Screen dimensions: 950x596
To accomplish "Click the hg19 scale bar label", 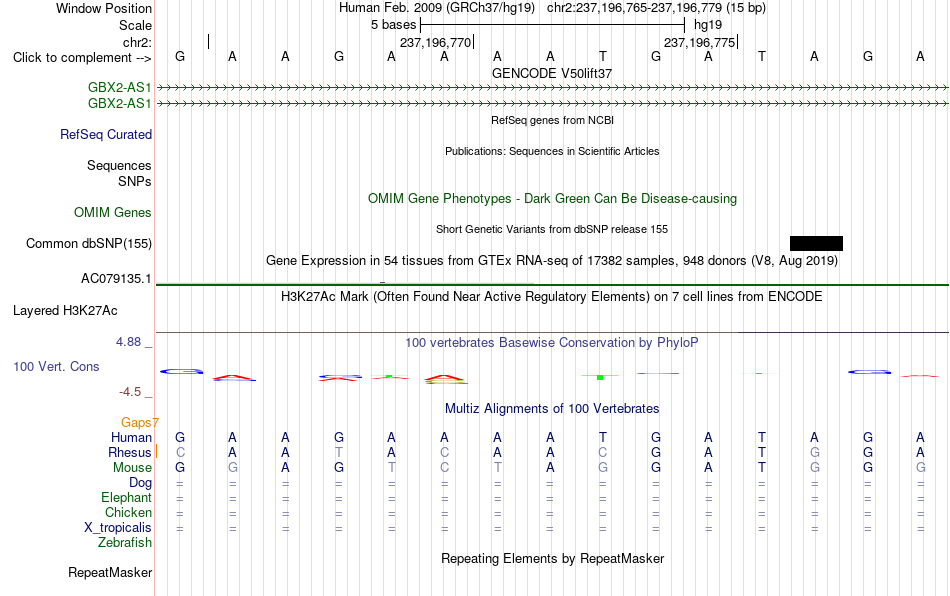I will (x=708, y=25).
